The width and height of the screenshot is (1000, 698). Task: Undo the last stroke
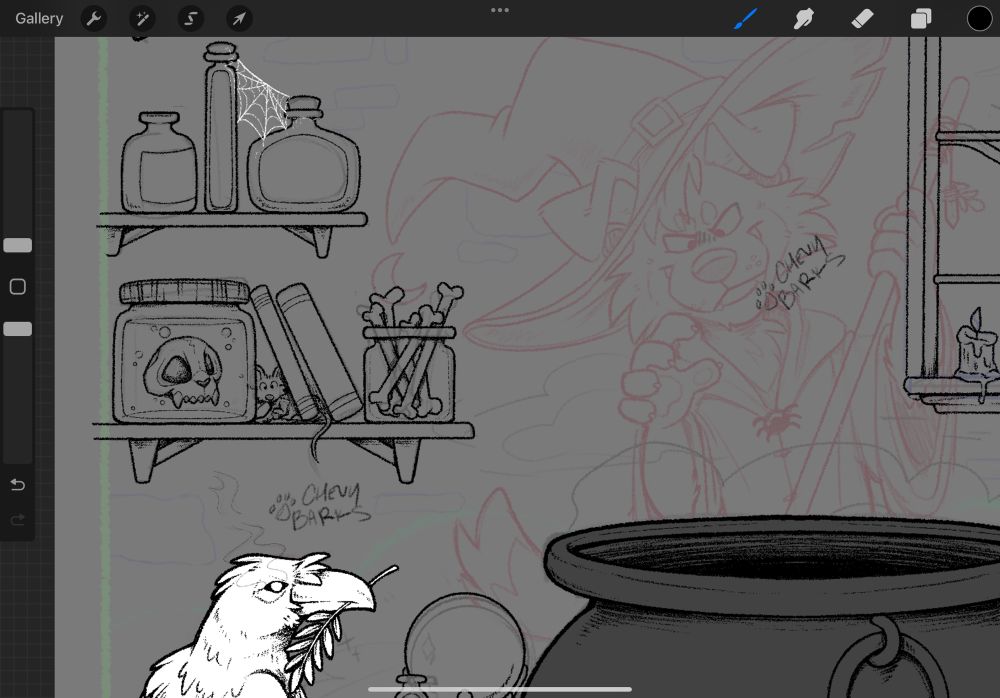[x=18, y=485]
